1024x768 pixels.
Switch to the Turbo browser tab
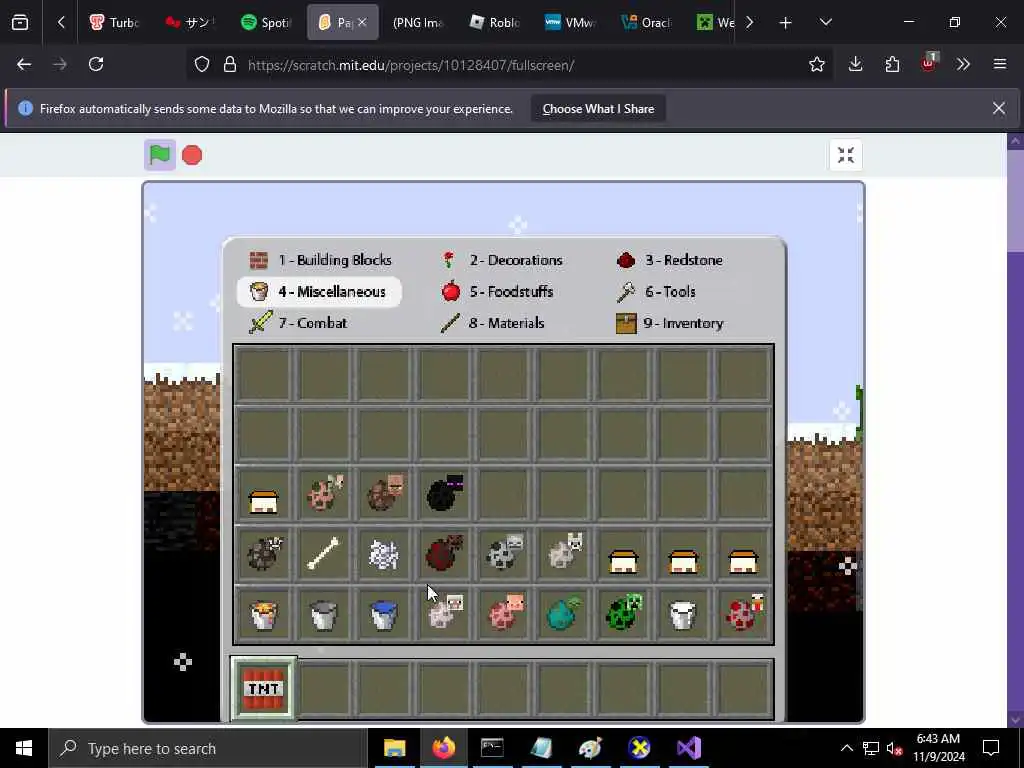click(114, 22)
